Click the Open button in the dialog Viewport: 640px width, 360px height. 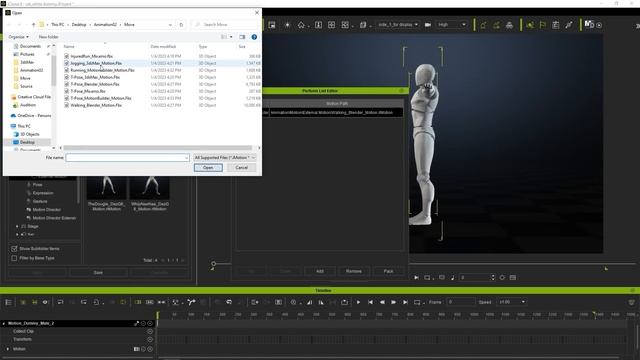coord(208,168)
